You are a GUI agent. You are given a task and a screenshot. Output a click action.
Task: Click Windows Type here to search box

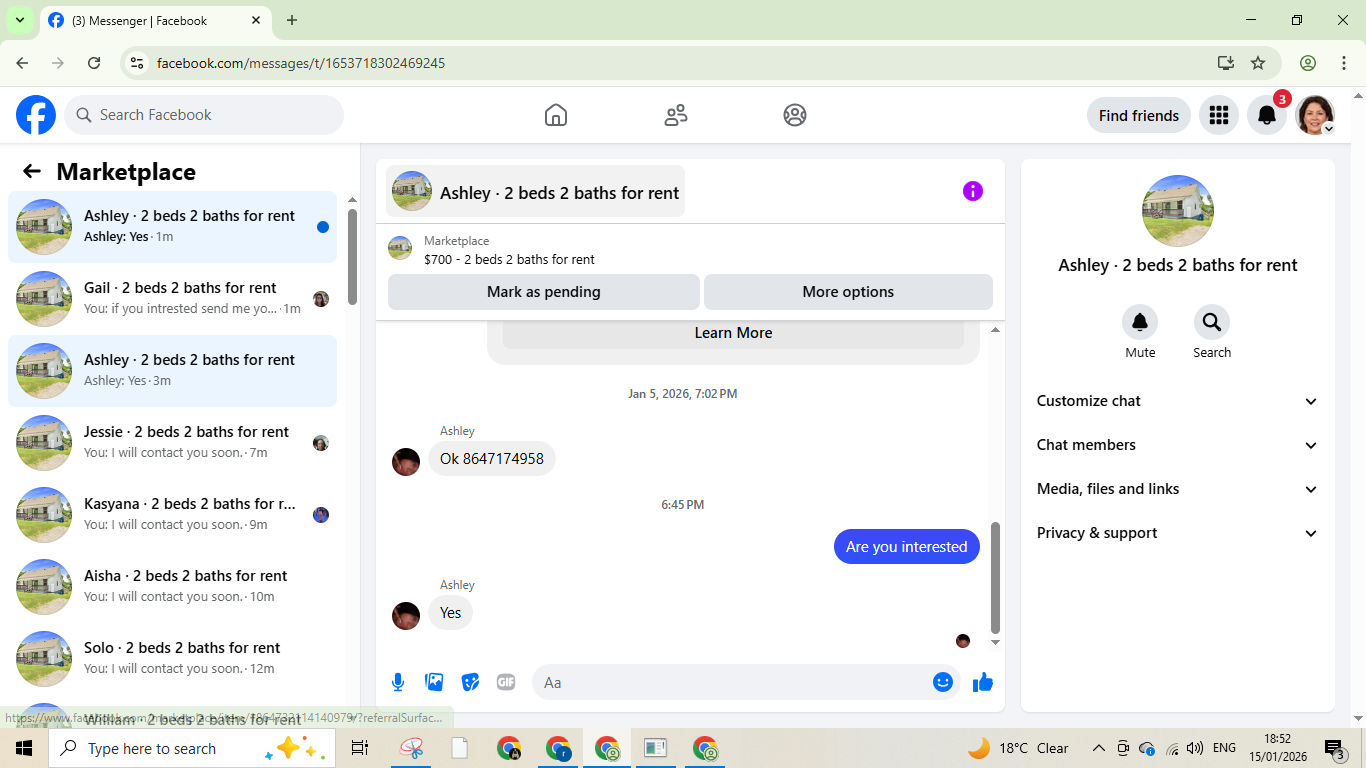(192, 748)
